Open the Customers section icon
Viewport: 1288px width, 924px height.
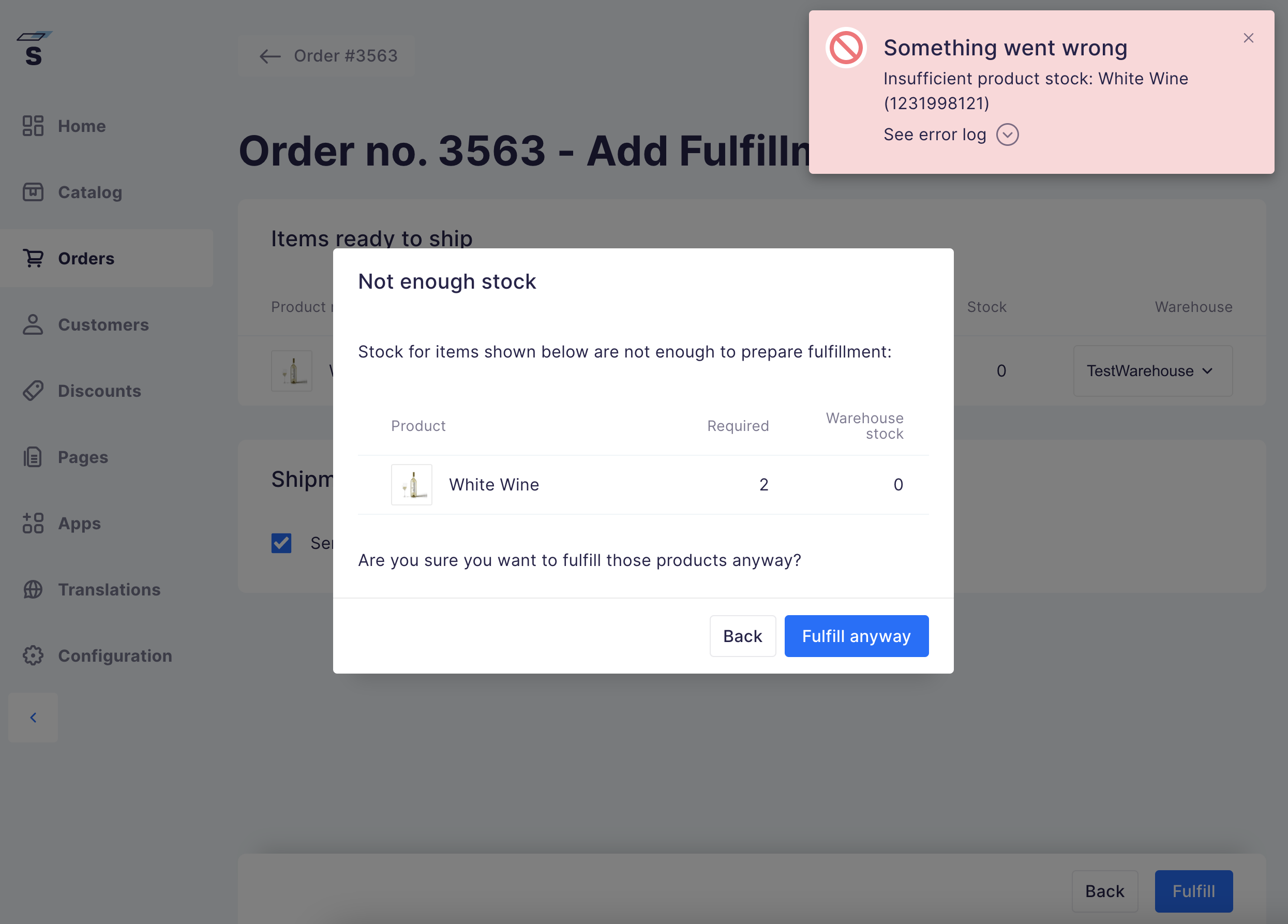tap(33, 324)
